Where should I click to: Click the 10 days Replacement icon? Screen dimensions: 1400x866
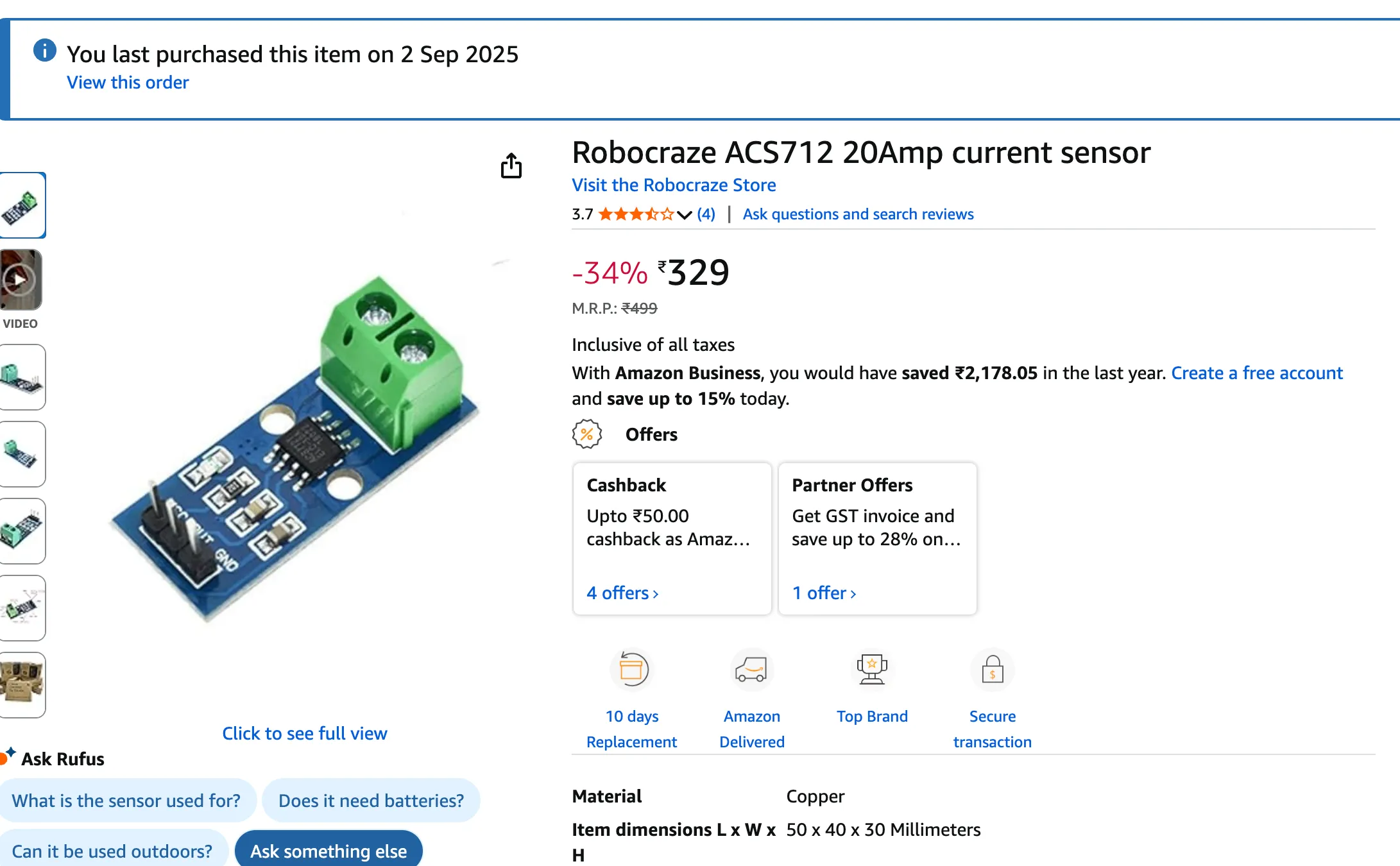pyautogui.click(x=631, y=670)
